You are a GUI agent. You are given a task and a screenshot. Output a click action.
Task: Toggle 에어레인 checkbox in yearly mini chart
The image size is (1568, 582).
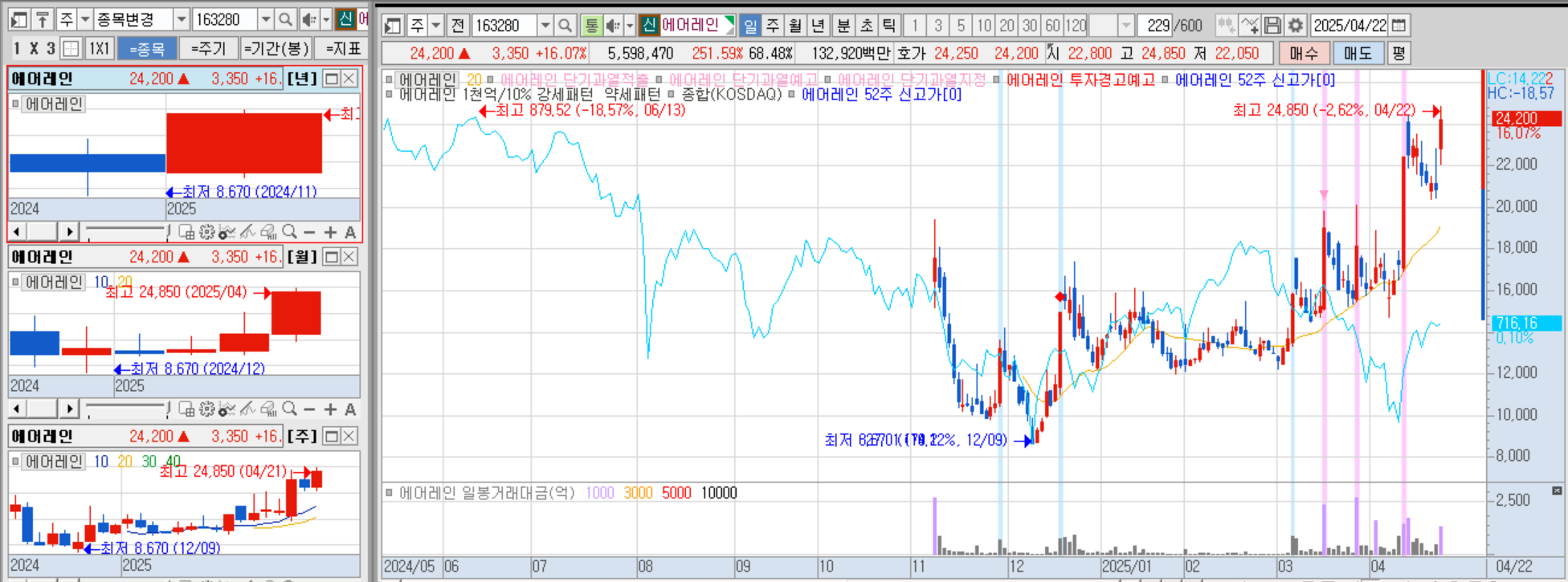tap(16, 104)
